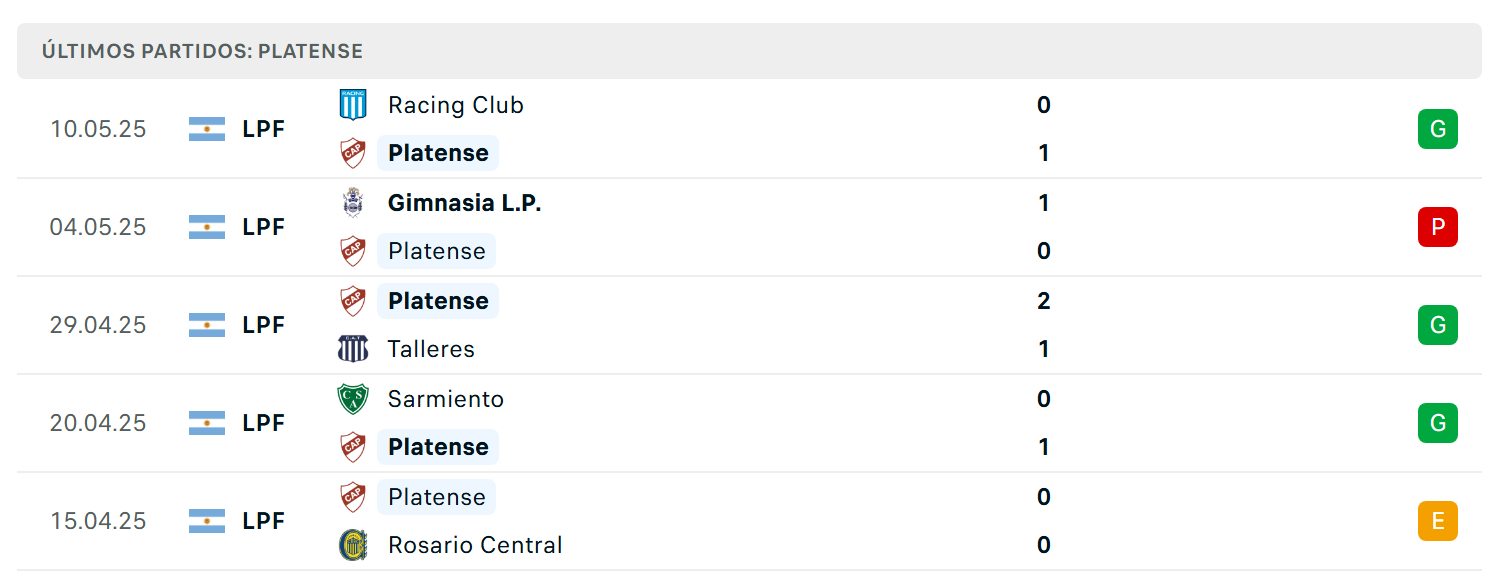Screen dimensions: 1496x585
Task: Click the Rosario Central team crest
Action: click(353, 545)
